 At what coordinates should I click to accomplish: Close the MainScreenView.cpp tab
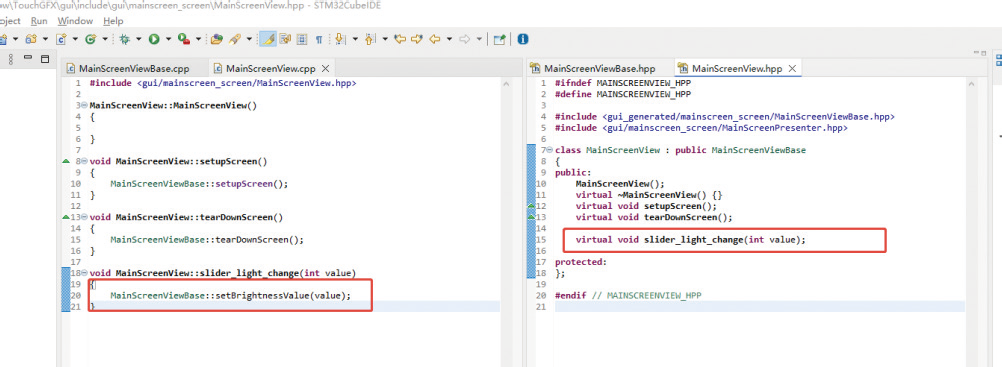(x=325, y=68)
